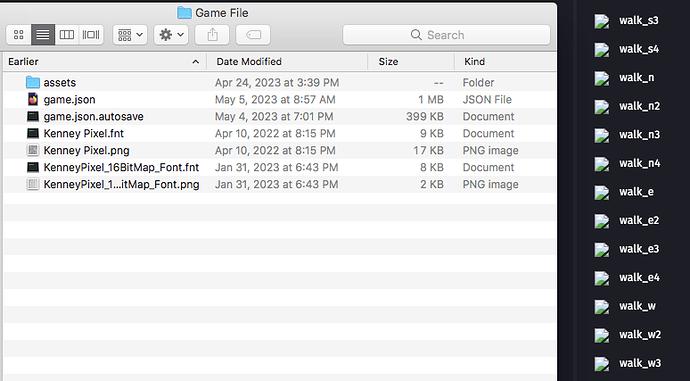Select walk_n3 image icon in side panel
This screenshot has height=381, width=690.
602,136
